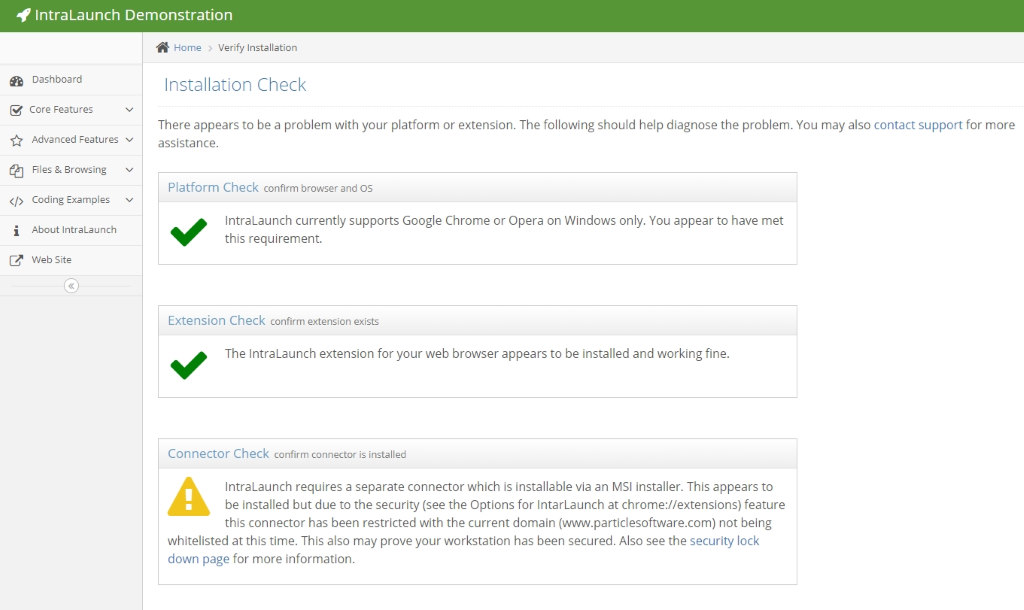The image size is (1024, 610).
Task: Select Advanced Features in the sidebar
Action: point(71,140)
